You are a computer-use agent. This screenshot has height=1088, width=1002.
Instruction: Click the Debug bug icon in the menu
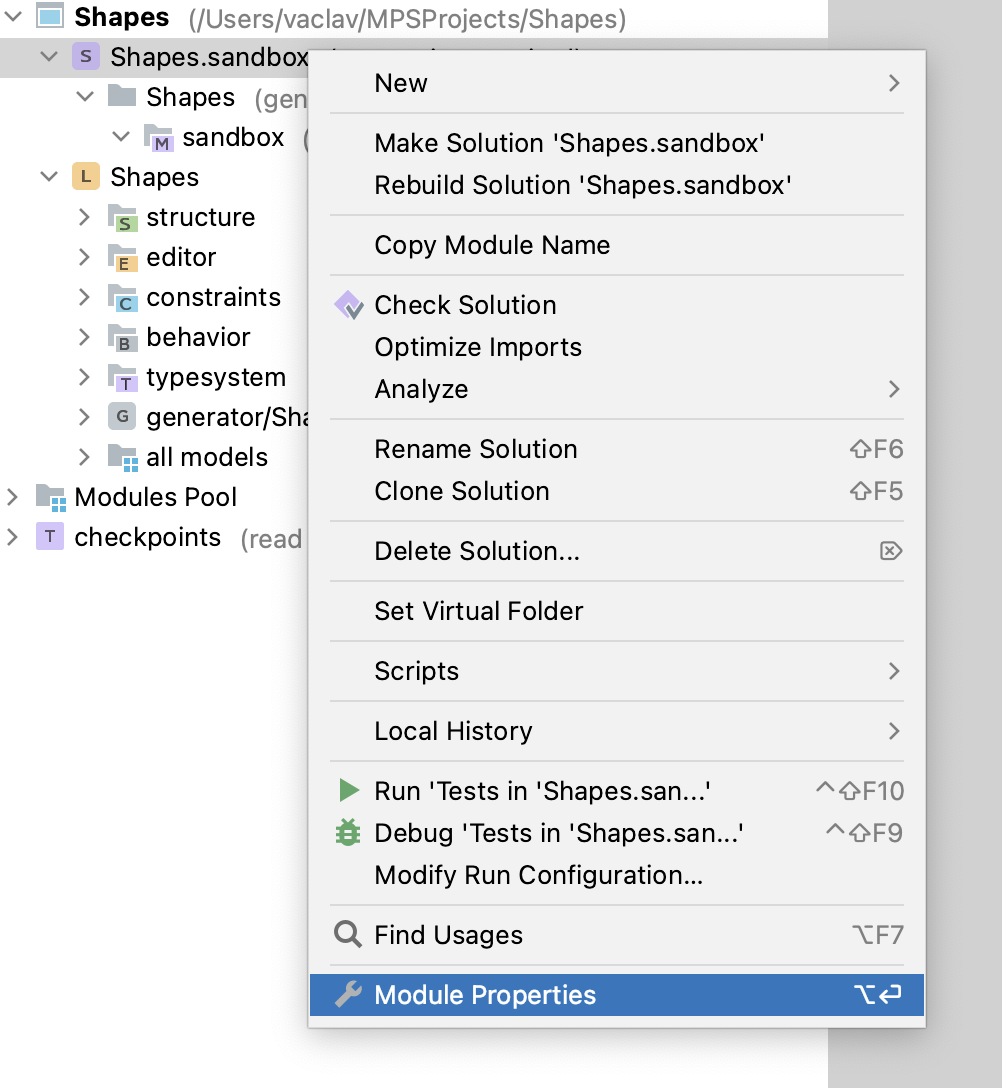[350, 832]
